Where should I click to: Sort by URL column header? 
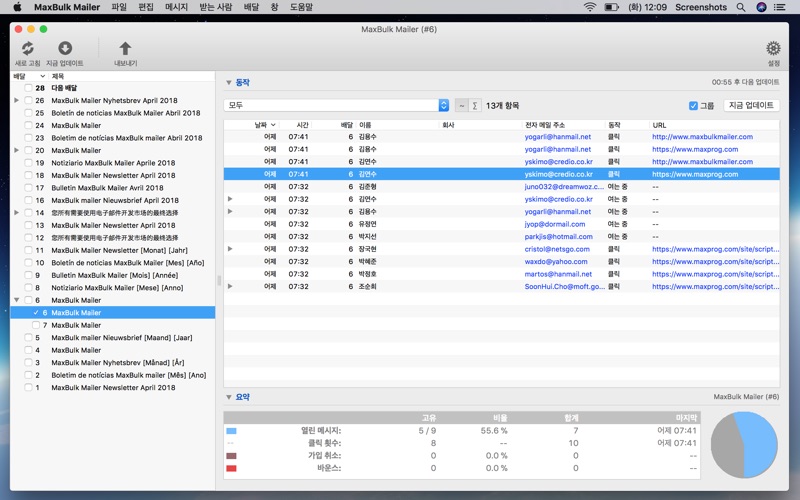click(x=659, y=125)
